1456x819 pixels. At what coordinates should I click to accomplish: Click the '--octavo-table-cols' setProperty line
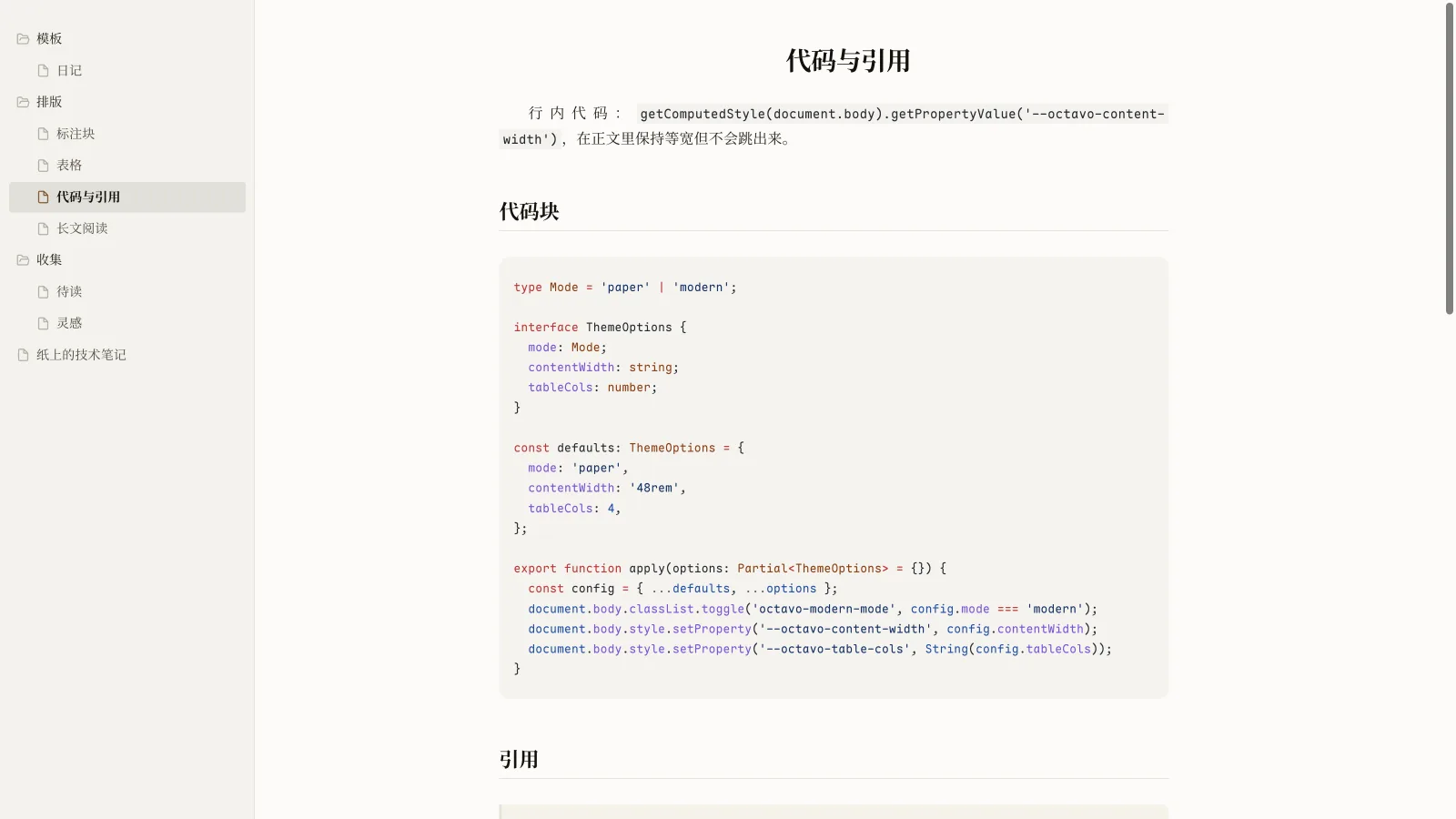[820, 649]
